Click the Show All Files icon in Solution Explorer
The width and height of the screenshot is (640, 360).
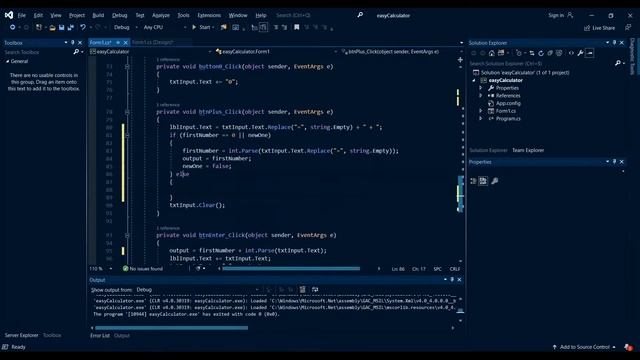pyautogui.click(x=559, y=53)
